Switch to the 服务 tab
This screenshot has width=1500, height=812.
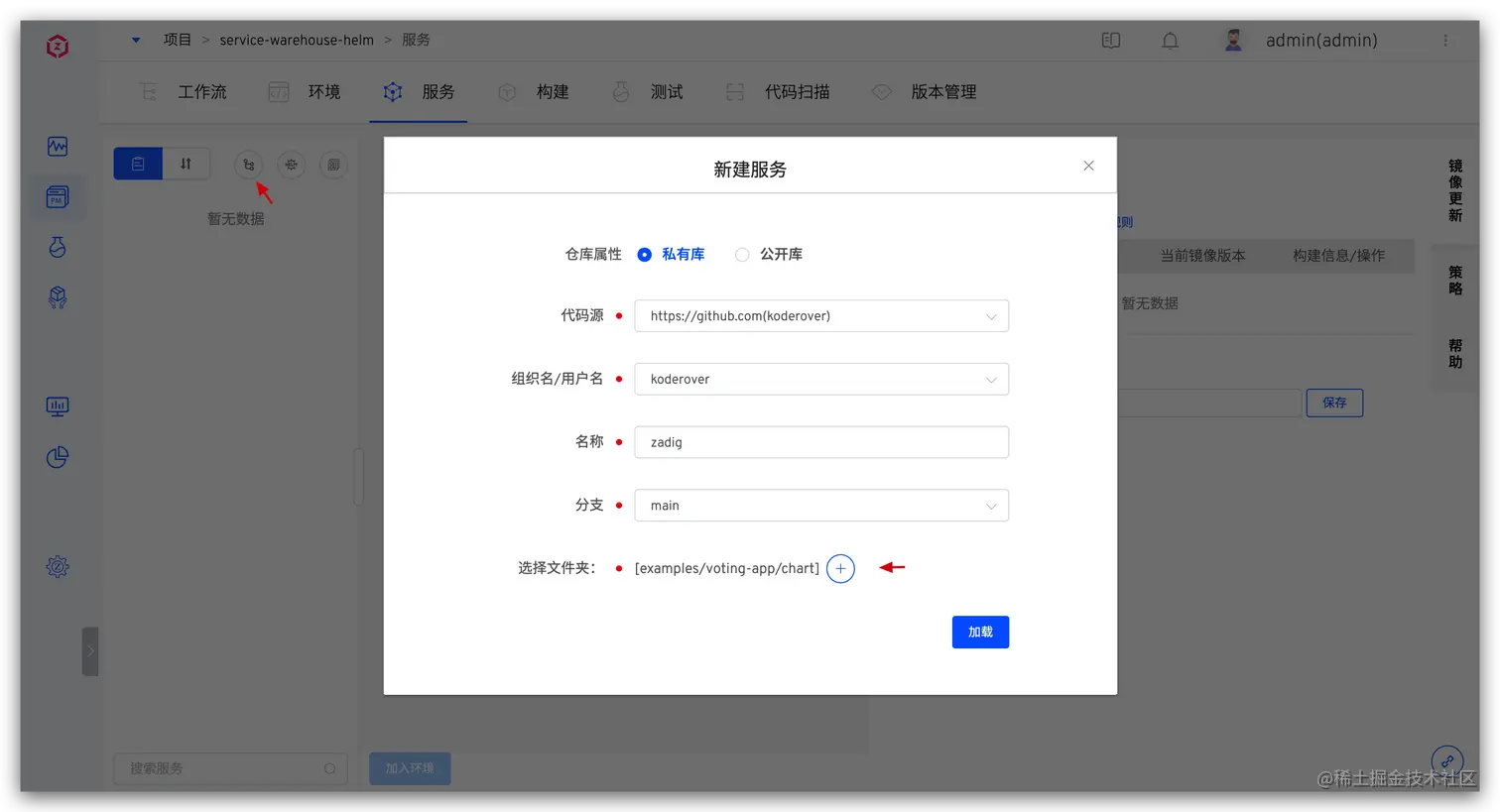pos(419,92)
